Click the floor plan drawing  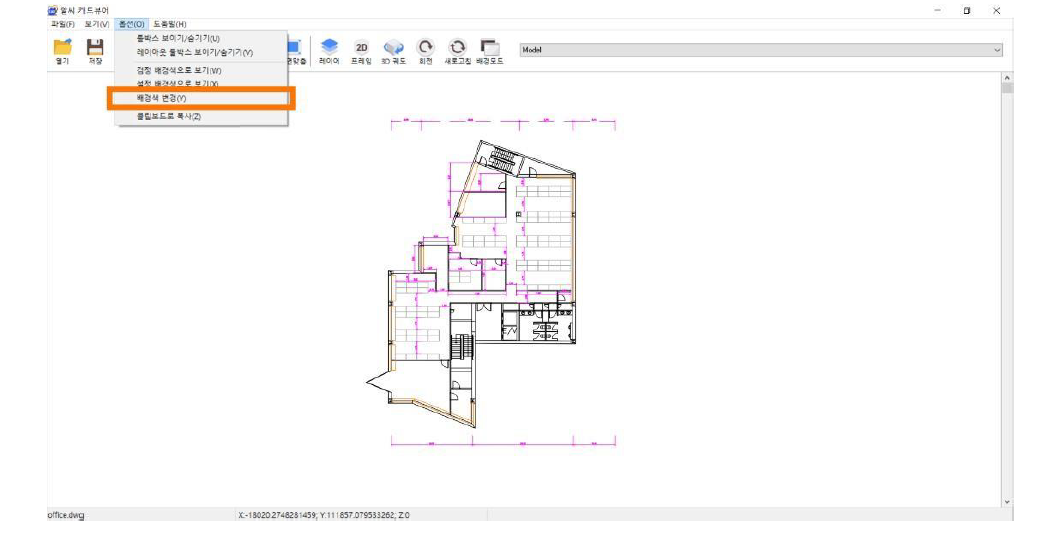pyautogui.click(x=490, y=285)
